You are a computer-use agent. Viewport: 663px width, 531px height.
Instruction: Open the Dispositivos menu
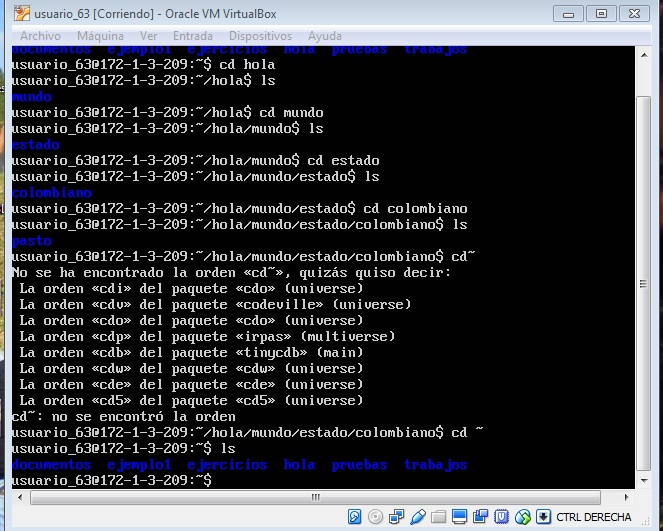(259, 36)
